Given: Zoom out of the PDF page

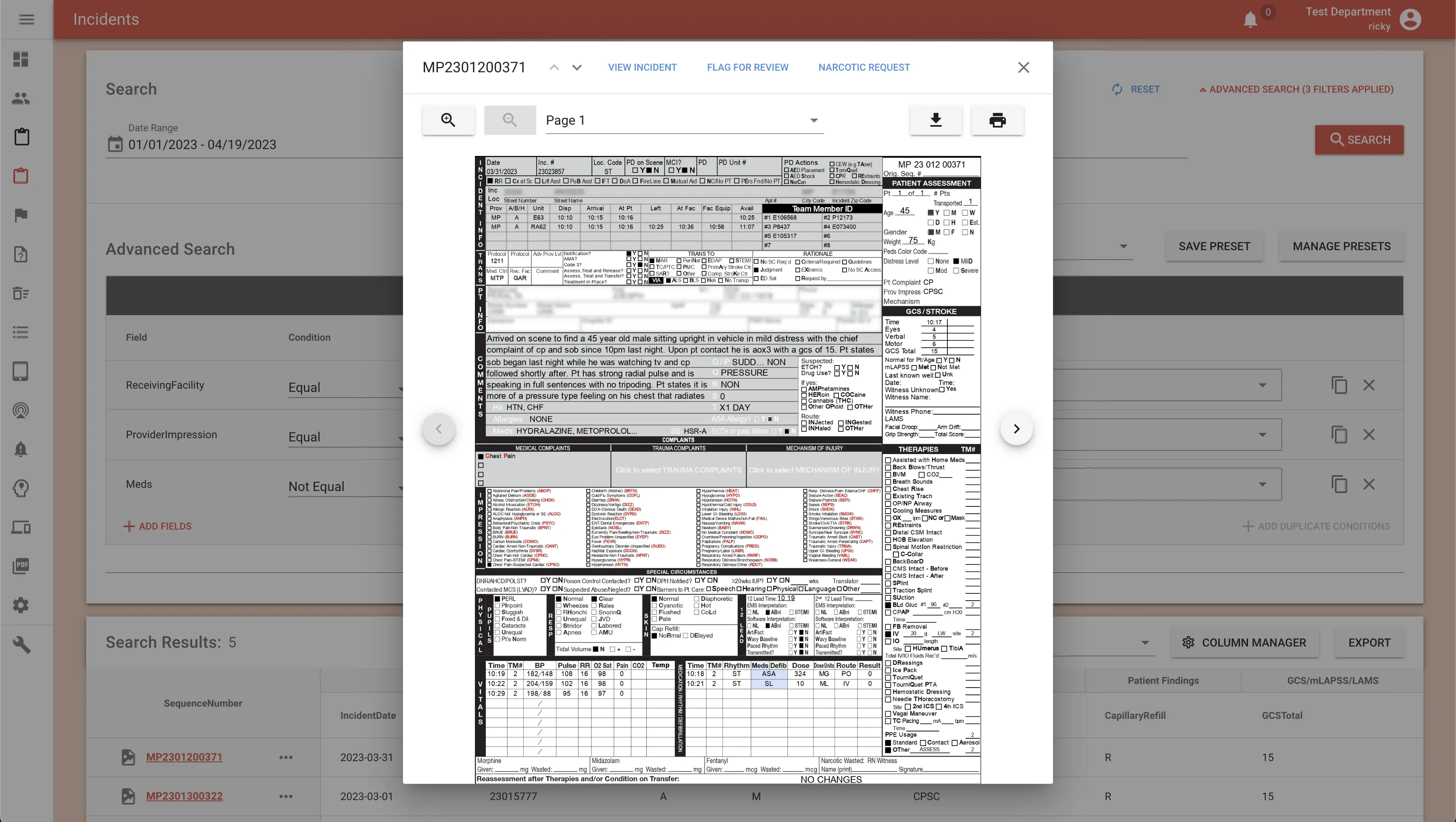Looking at the screenshot, I should point(510,120).
